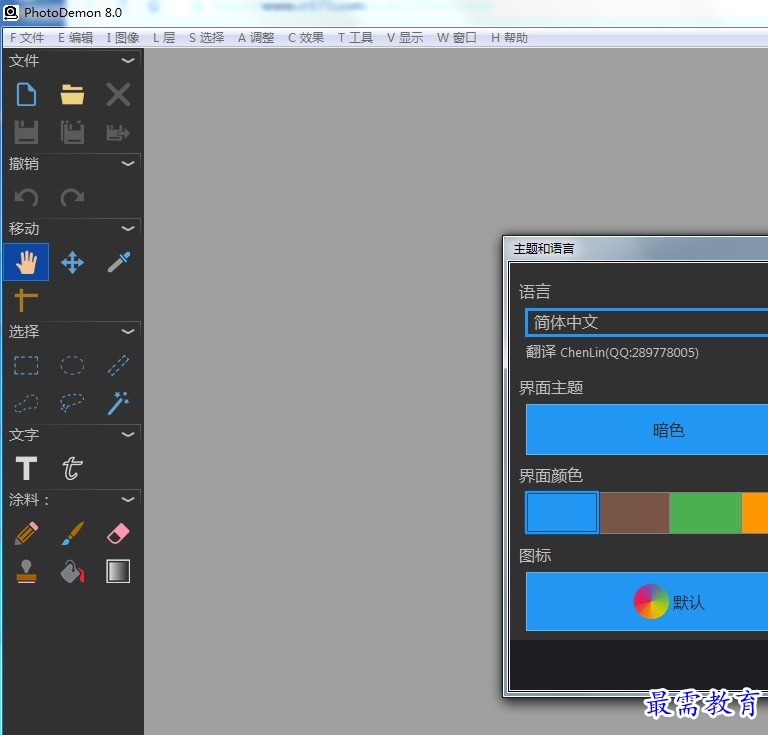The image size is (768, 735).
Task: Collapse the 文件 toolbox section
Action: 128,61
